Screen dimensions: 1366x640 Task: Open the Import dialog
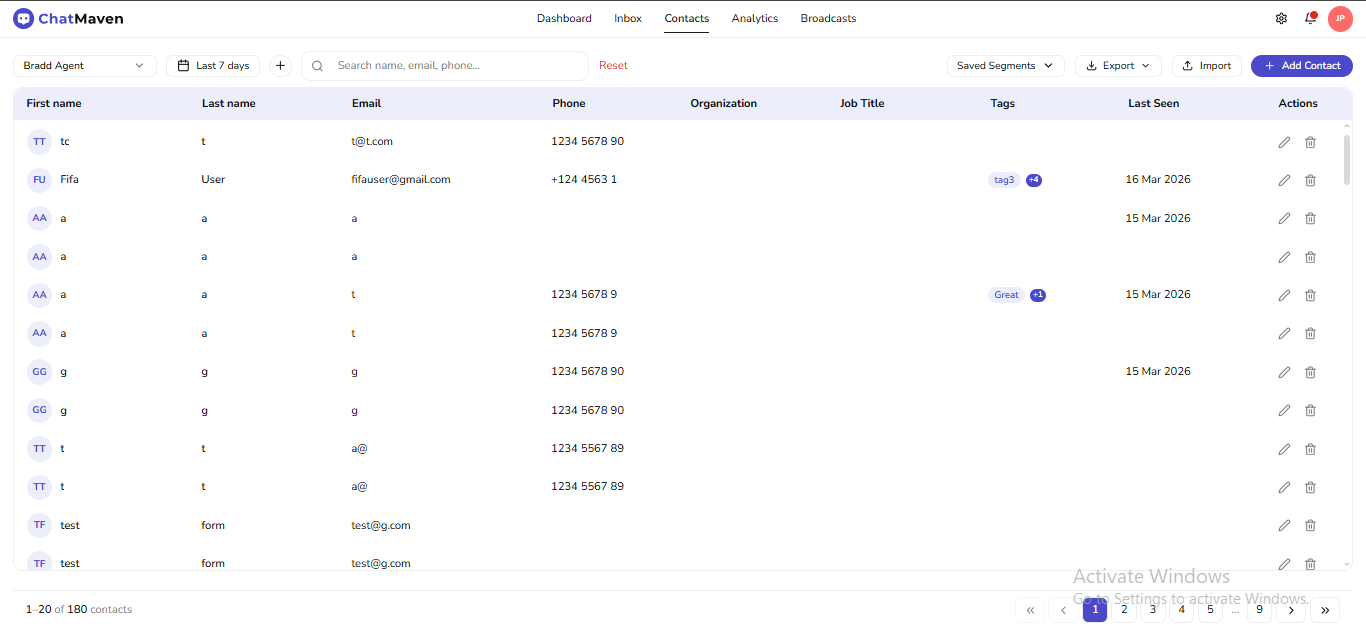(x=1206, y=65)
